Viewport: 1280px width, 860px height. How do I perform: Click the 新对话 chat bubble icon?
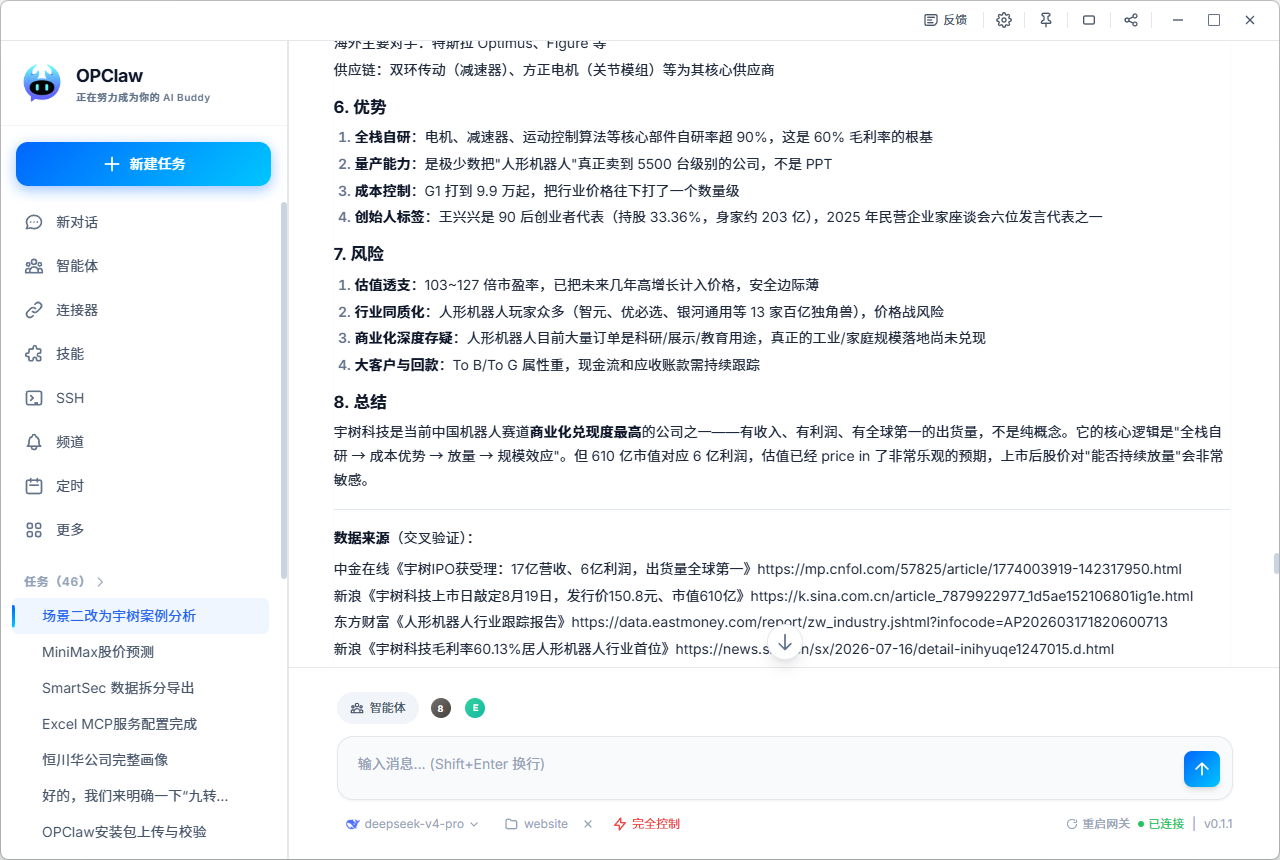click(x=34, y=222)
